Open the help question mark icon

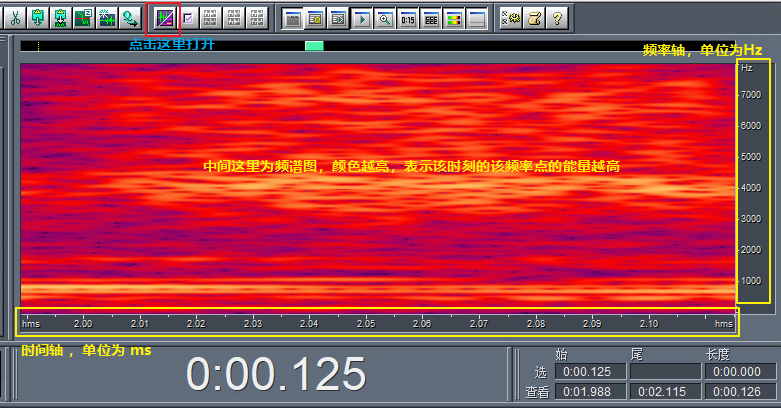click(557, 17)
